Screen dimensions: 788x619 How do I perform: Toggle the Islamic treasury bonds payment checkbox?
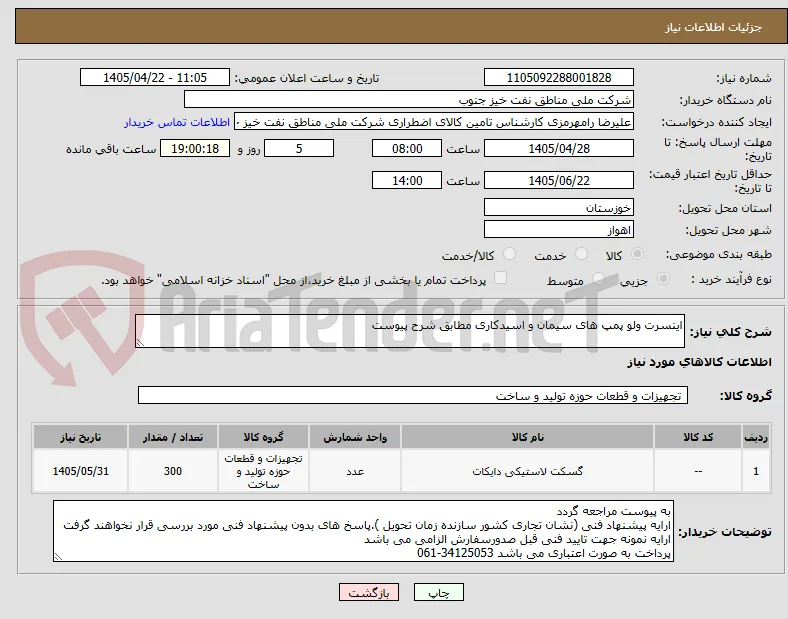(x=500, y=278)
